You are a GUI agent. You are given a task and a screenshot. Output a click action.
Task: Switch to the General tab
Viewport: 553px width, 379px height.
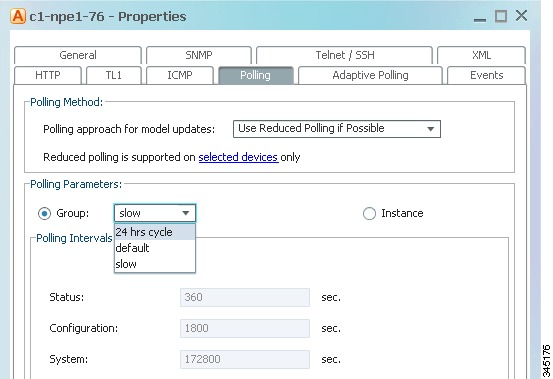coord(78,55)
